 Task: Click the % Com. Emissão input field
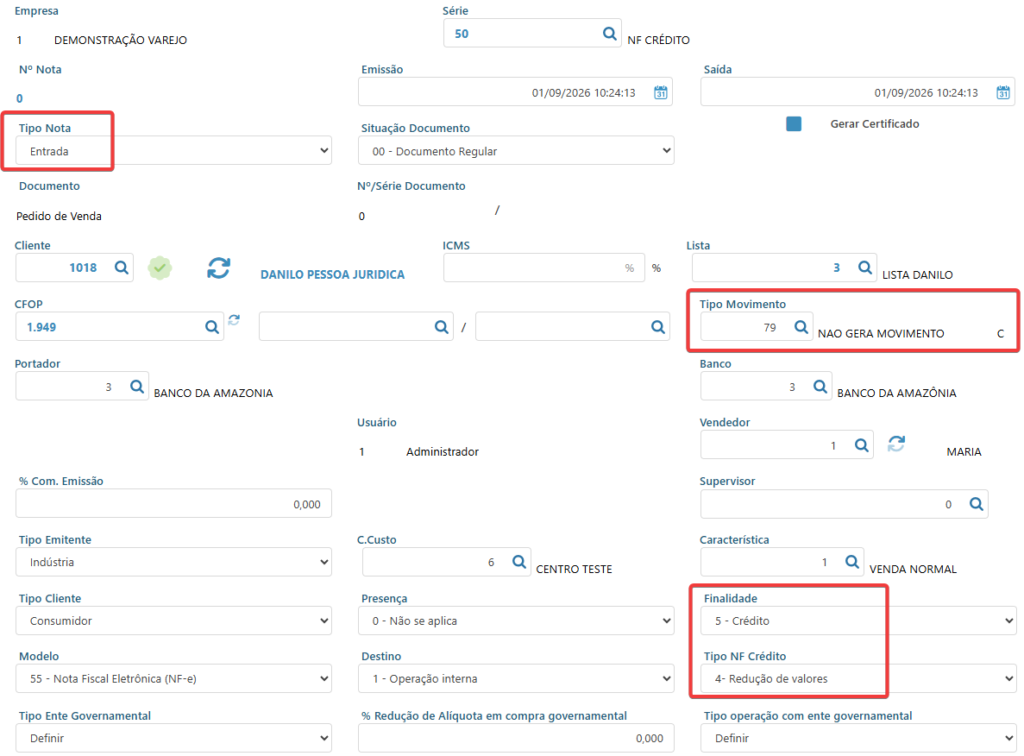click(174, 504)
